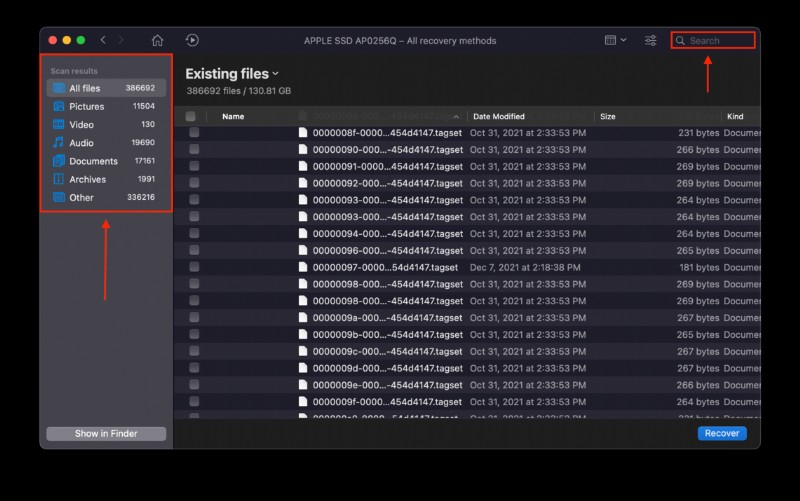This screenshot has width=800, height=501.
Task: Filter by Archives category
Action: tap(106, 179)
